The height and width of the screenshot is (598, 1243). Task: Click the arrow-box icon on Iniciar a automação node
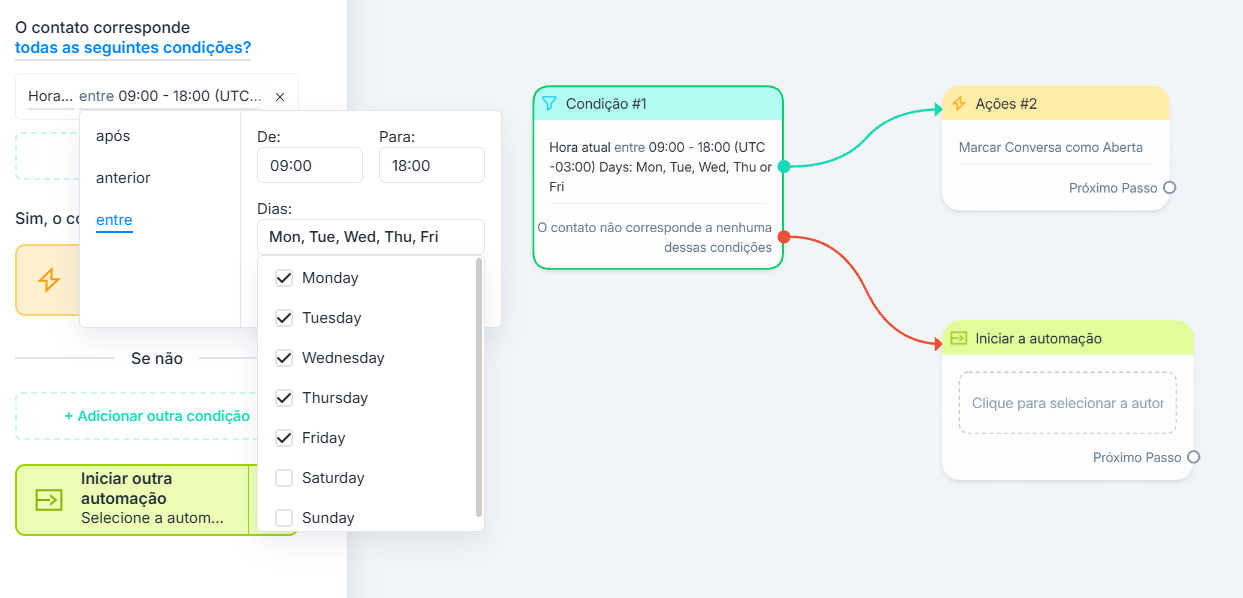pos(959,339)
